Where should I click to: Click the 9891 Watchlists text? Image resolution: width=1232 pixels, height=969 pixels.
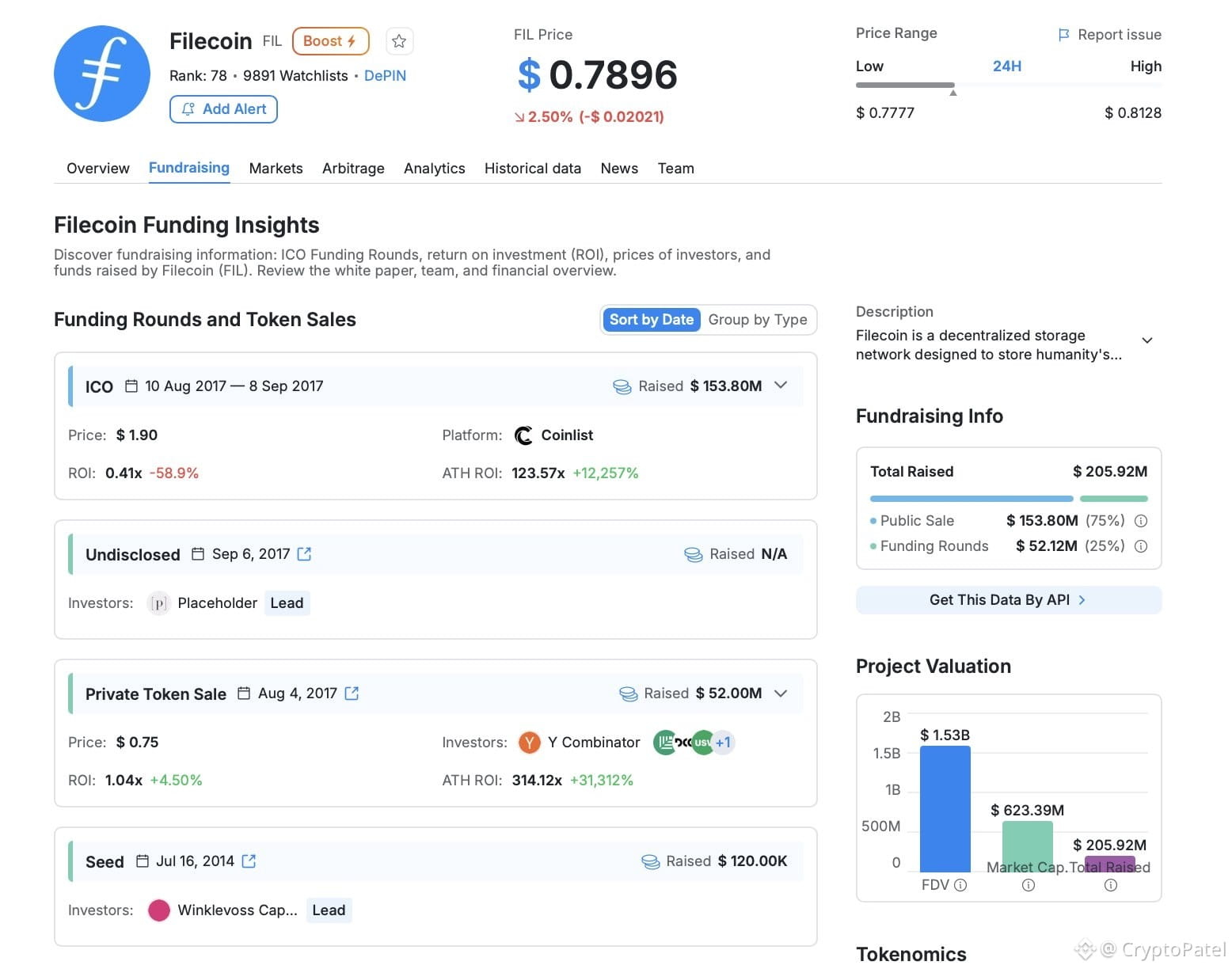tap(295, 76)
